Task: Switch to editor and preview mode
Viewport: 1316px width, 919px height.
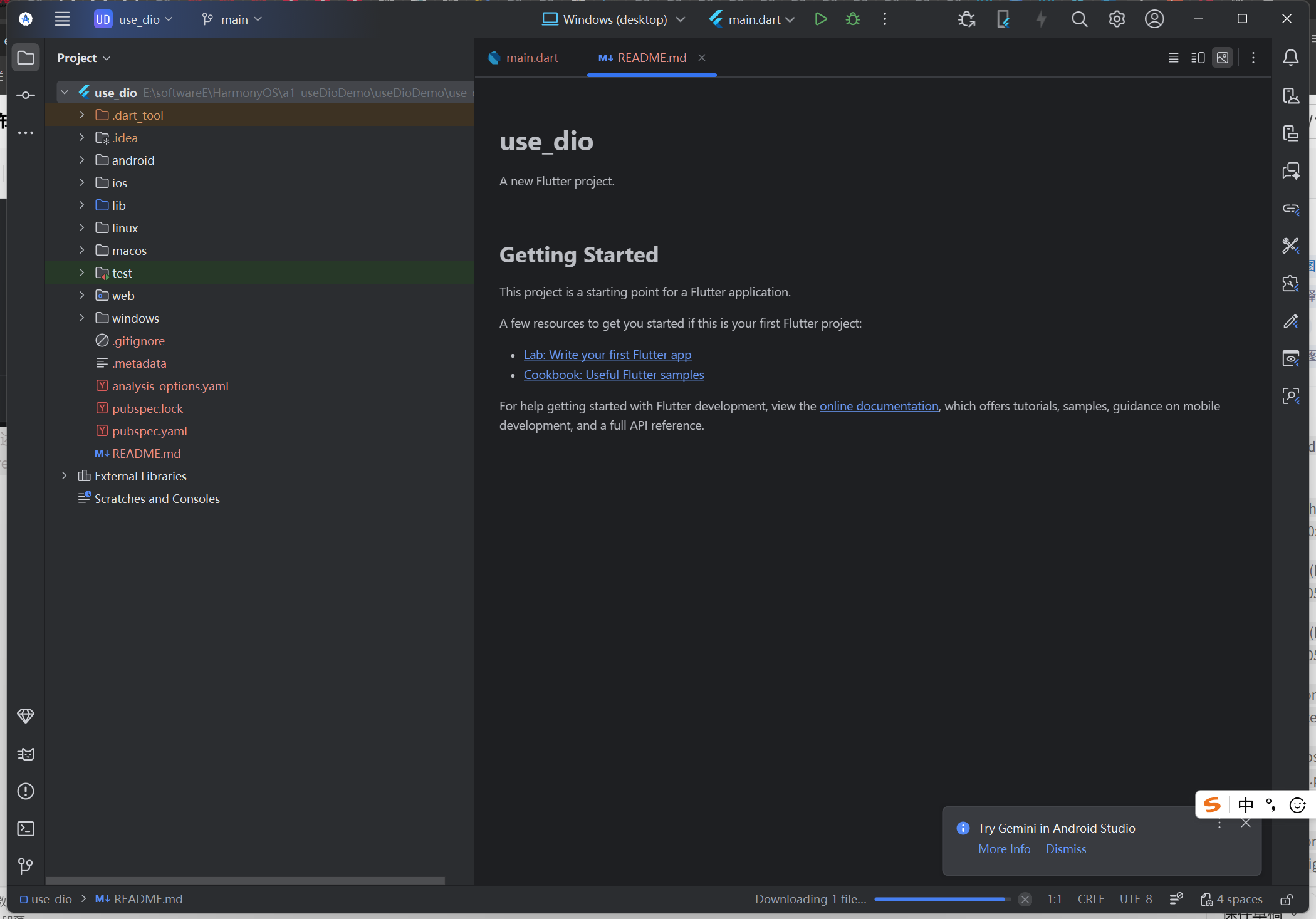Action: (x=1198, y=58)
